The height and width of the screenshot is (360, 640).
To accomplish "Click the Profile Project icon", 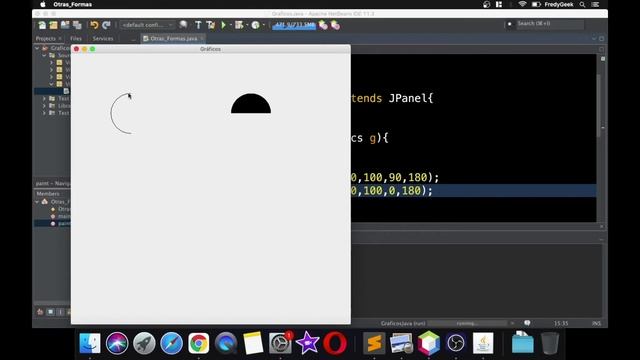I will [x=256, y=25].
